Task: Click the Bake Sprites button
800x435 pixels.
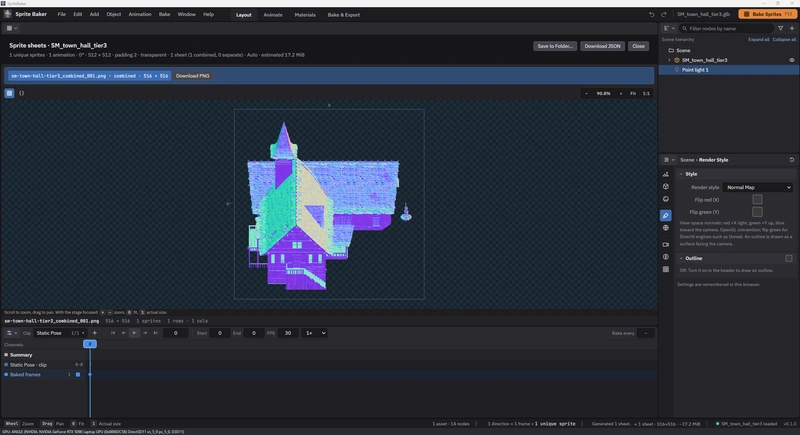Action: (767, 14)
